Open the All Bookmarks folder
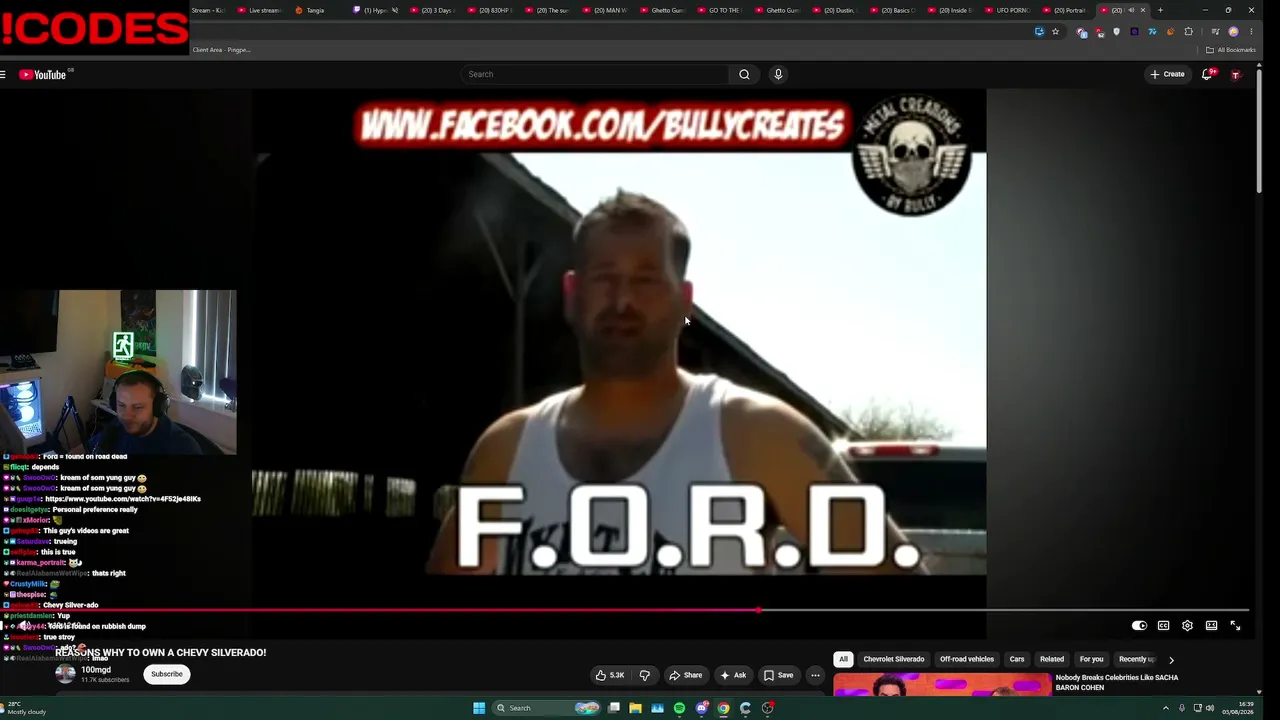1280x720 pixels. 1230,50
